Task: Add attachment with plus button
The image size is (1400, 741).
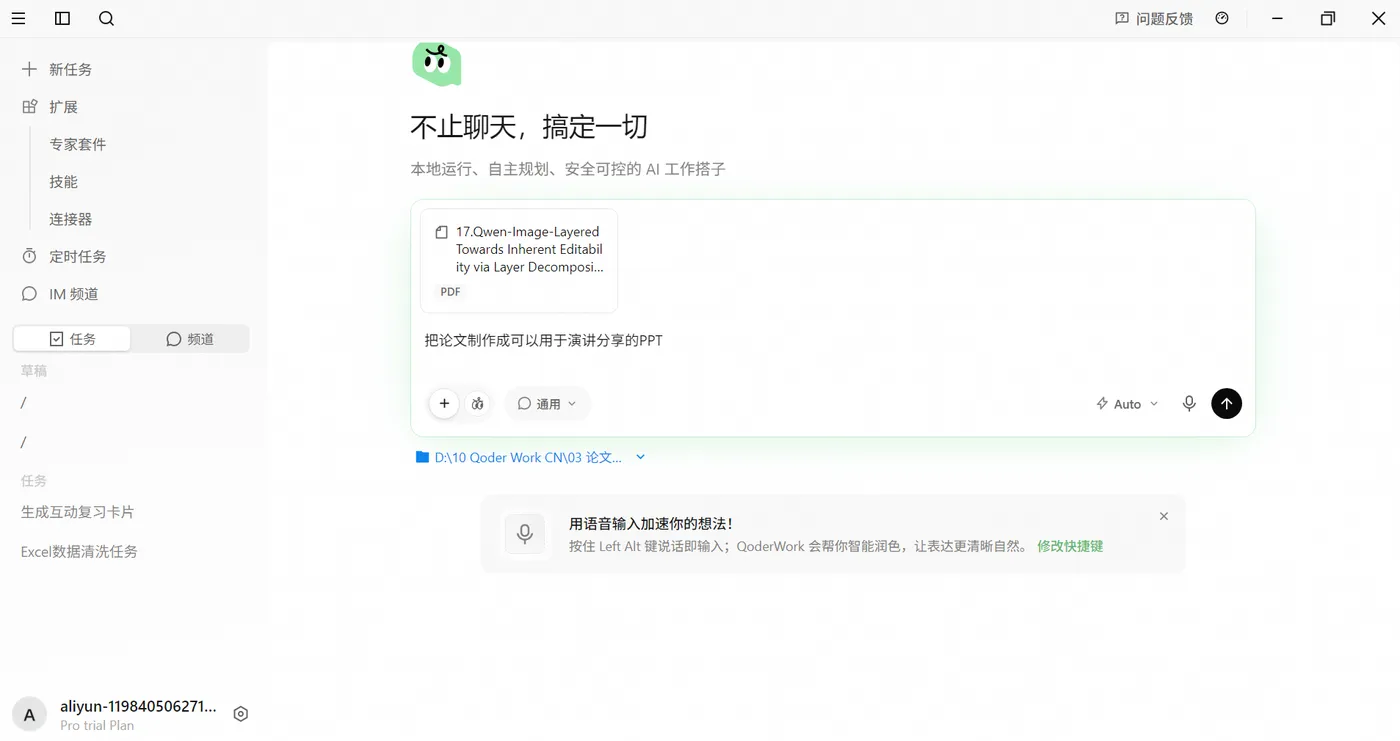Action: pyautogui.click(x=444, y=403)
